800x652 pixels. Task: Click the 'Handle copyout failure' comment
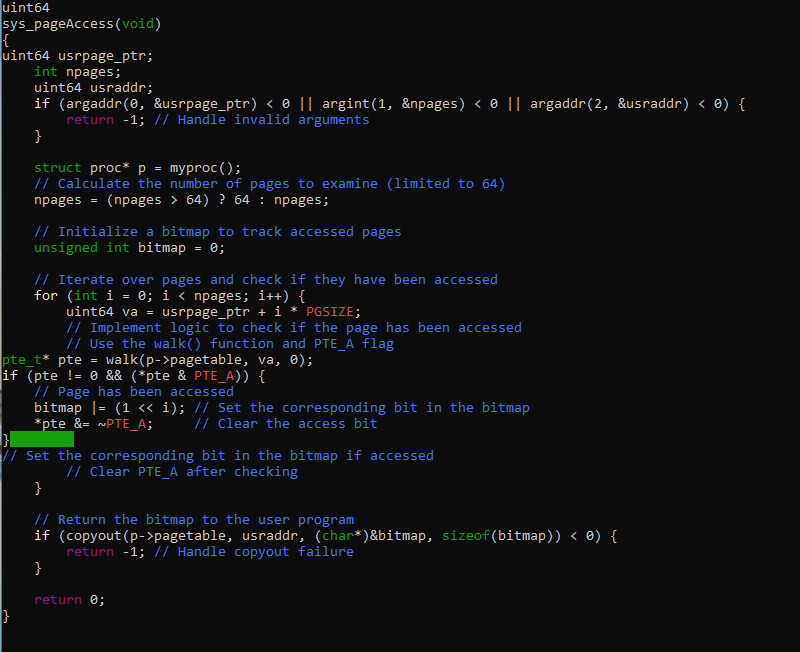pyautogui.click(x=254, y=552)
